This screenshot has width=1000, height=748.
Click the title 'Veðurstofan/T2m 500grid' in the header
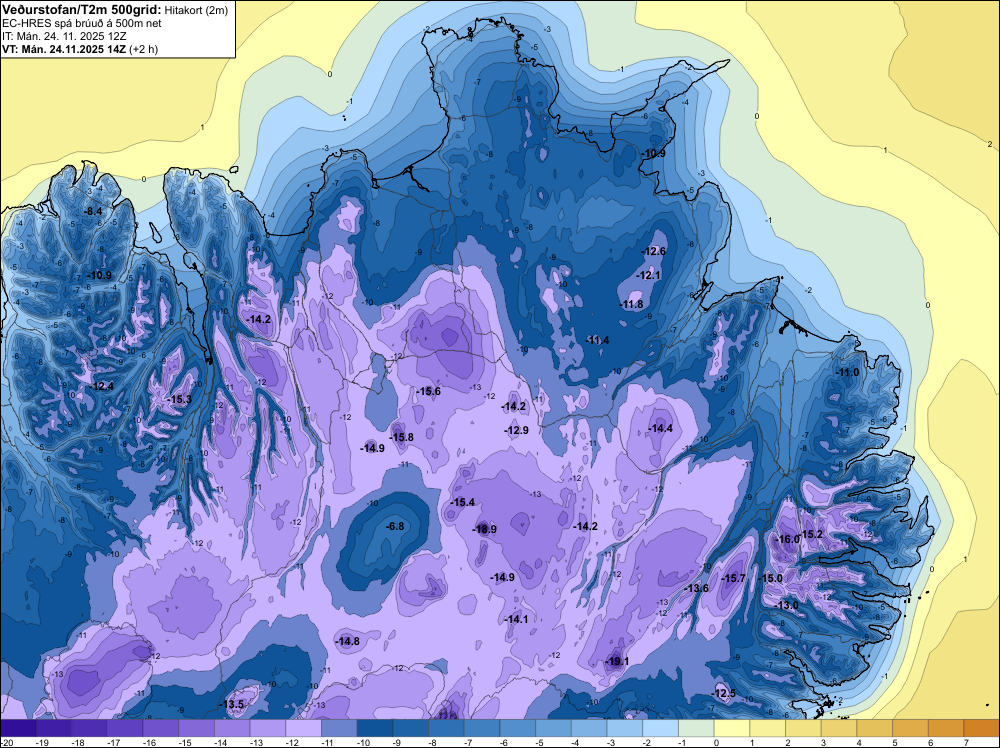click(82, 10)
